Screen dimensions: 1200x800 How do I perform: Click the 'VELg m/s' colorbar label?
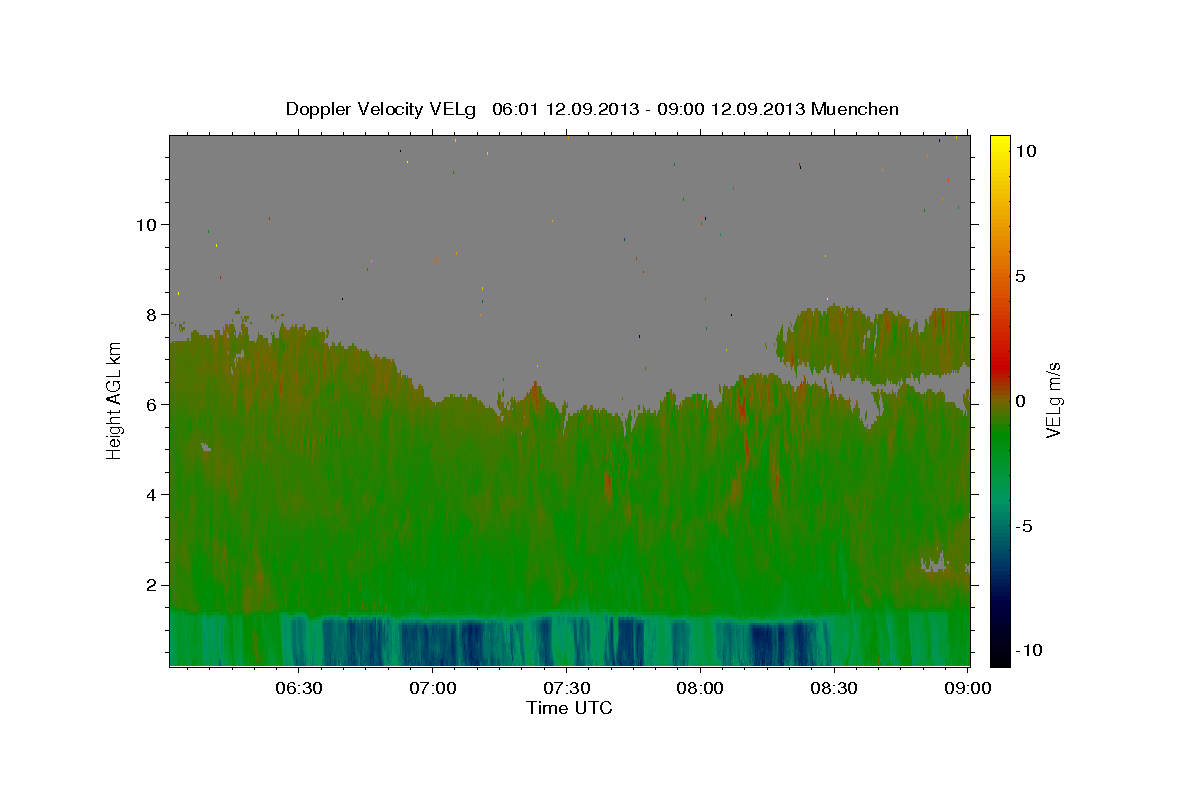coord(1053,401)
